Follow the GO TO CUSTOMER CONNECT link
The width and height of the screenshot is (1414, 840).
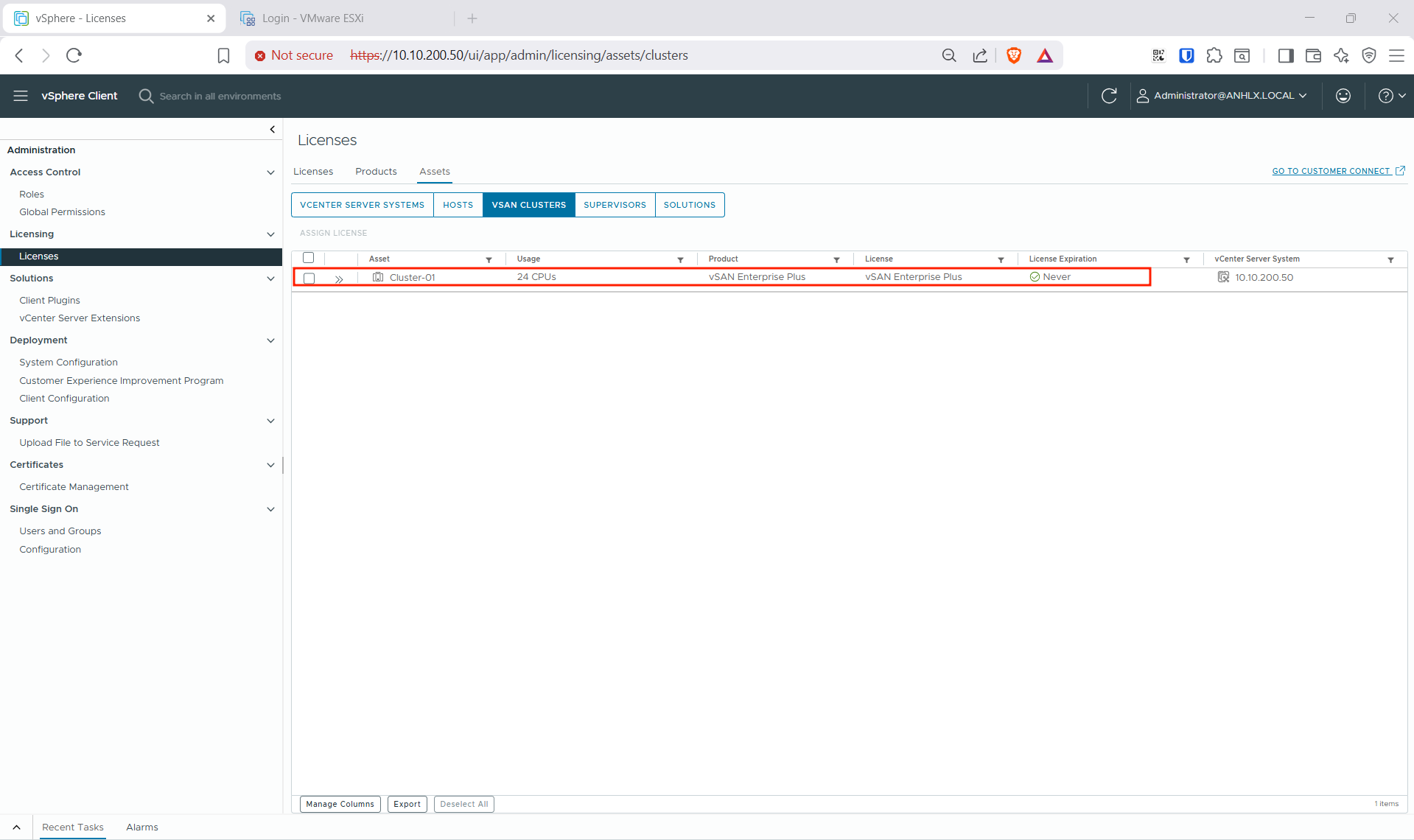[x=1338, y=171]
